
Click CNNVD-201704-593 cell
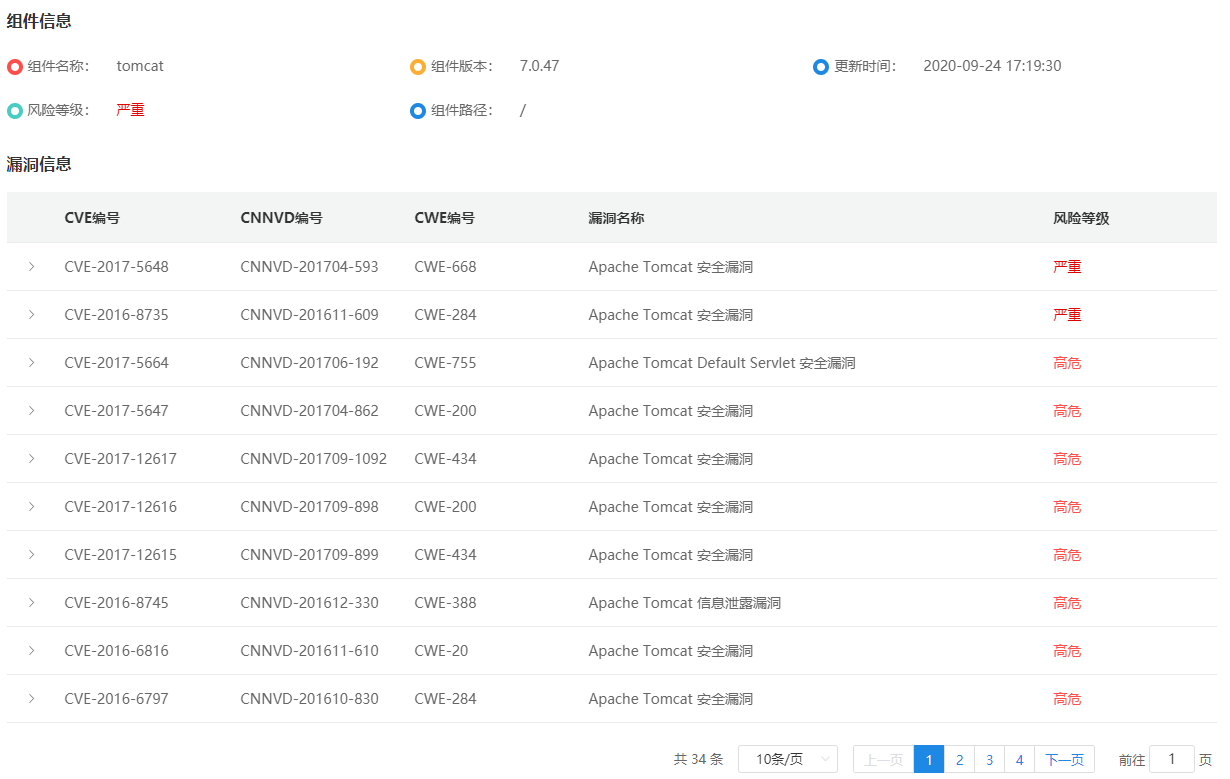(x=310, y=267)
